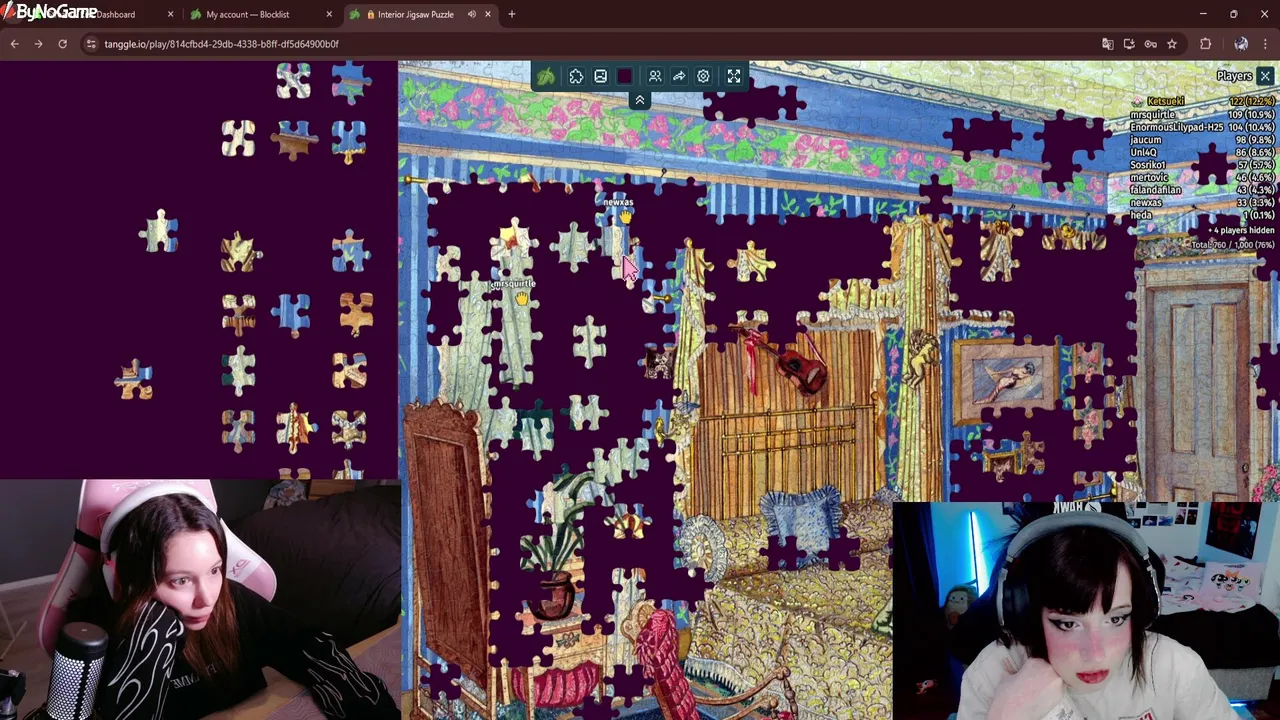Open a new browser tab
Screen dimensions: 1280x720
pyautogui.click(x=512, y=14)
